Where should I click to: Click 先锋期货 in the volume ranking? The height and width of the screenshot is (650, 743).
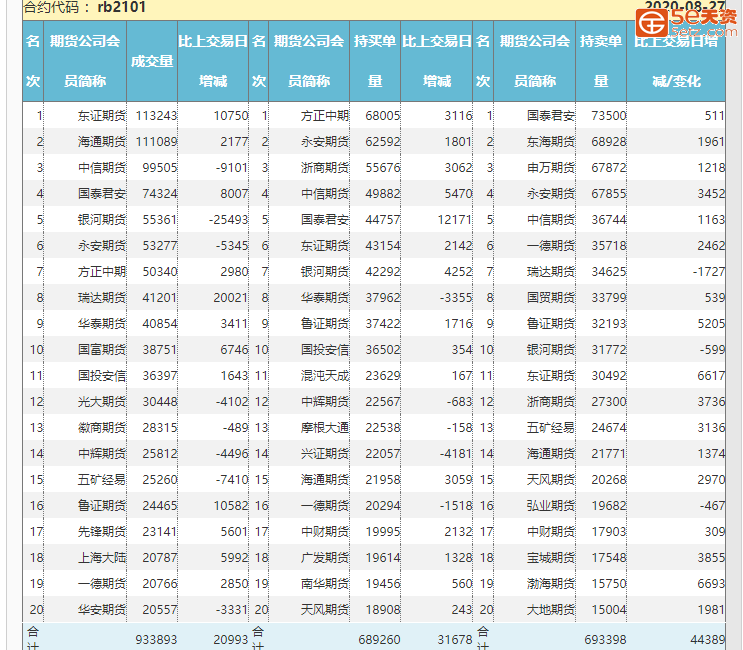point(102,533)
